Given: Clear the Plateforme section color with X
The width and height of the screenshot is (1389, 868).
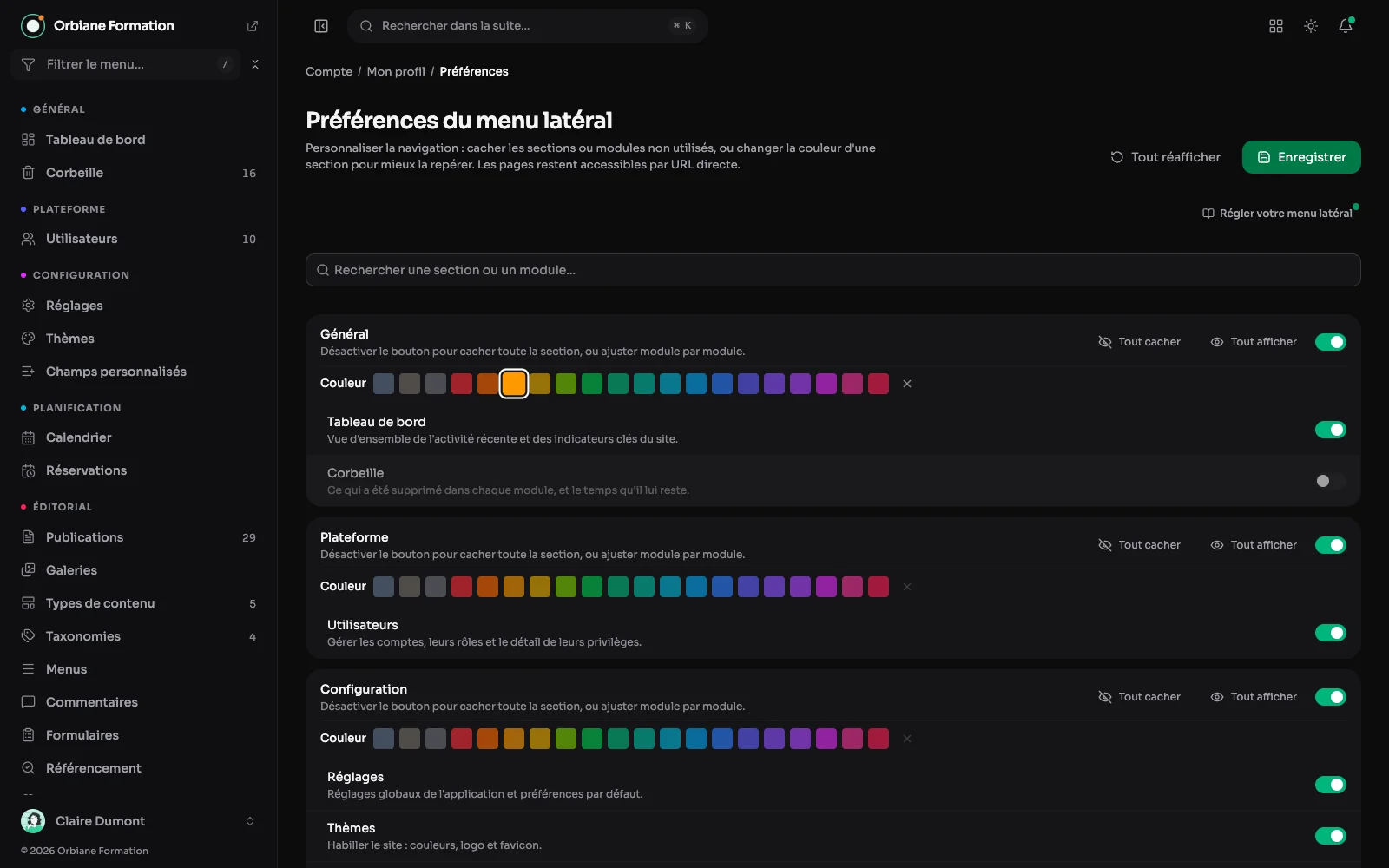Looking at the screenshot, I should pyautogui.click(x=907, y=587).
